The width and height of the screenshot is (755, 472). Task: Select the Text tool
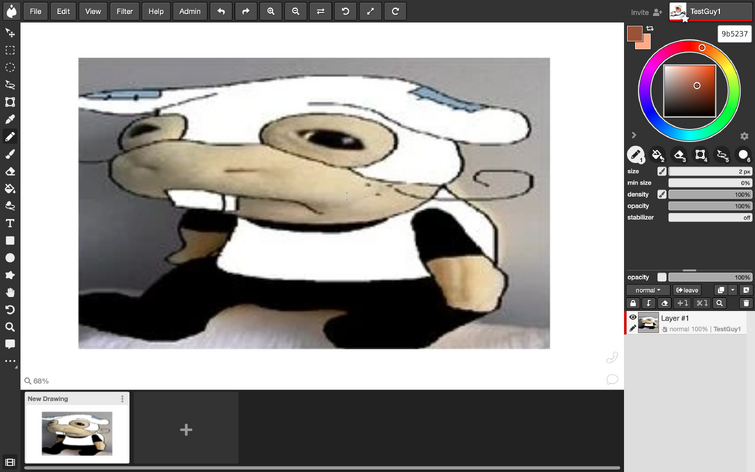[10, 223]
